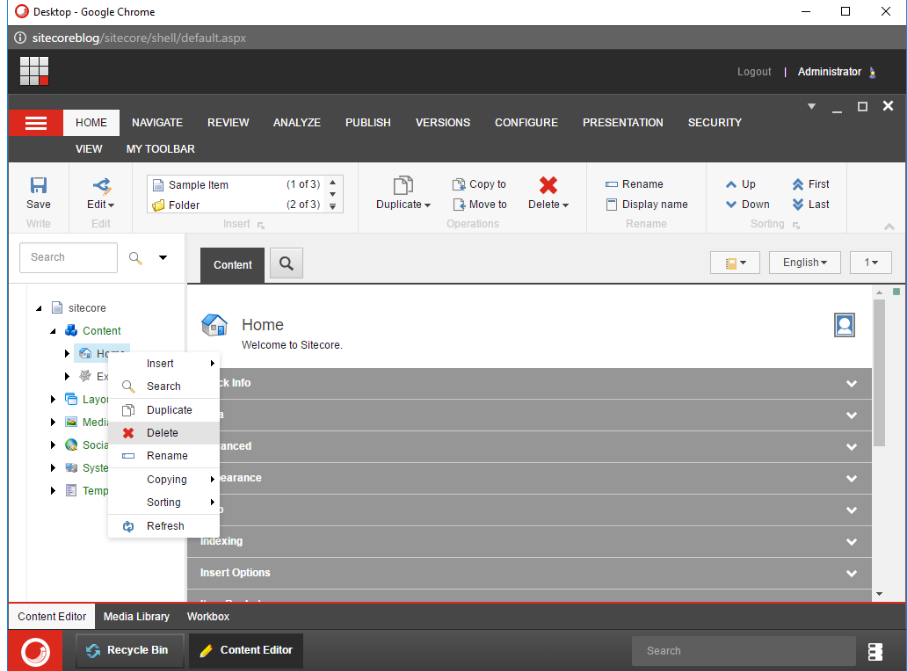Save the item with the floppy icon
The width and height of the screenshot is (907, 671).
click(38, 186)
